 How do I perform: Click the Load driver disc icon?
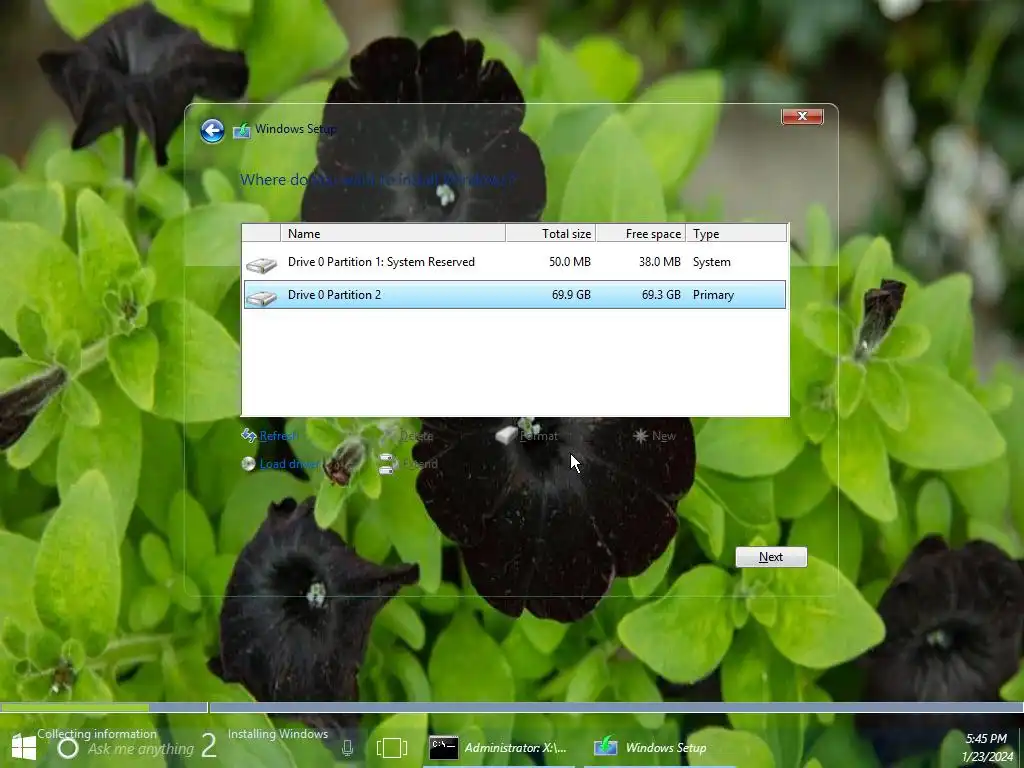point(248,464)
